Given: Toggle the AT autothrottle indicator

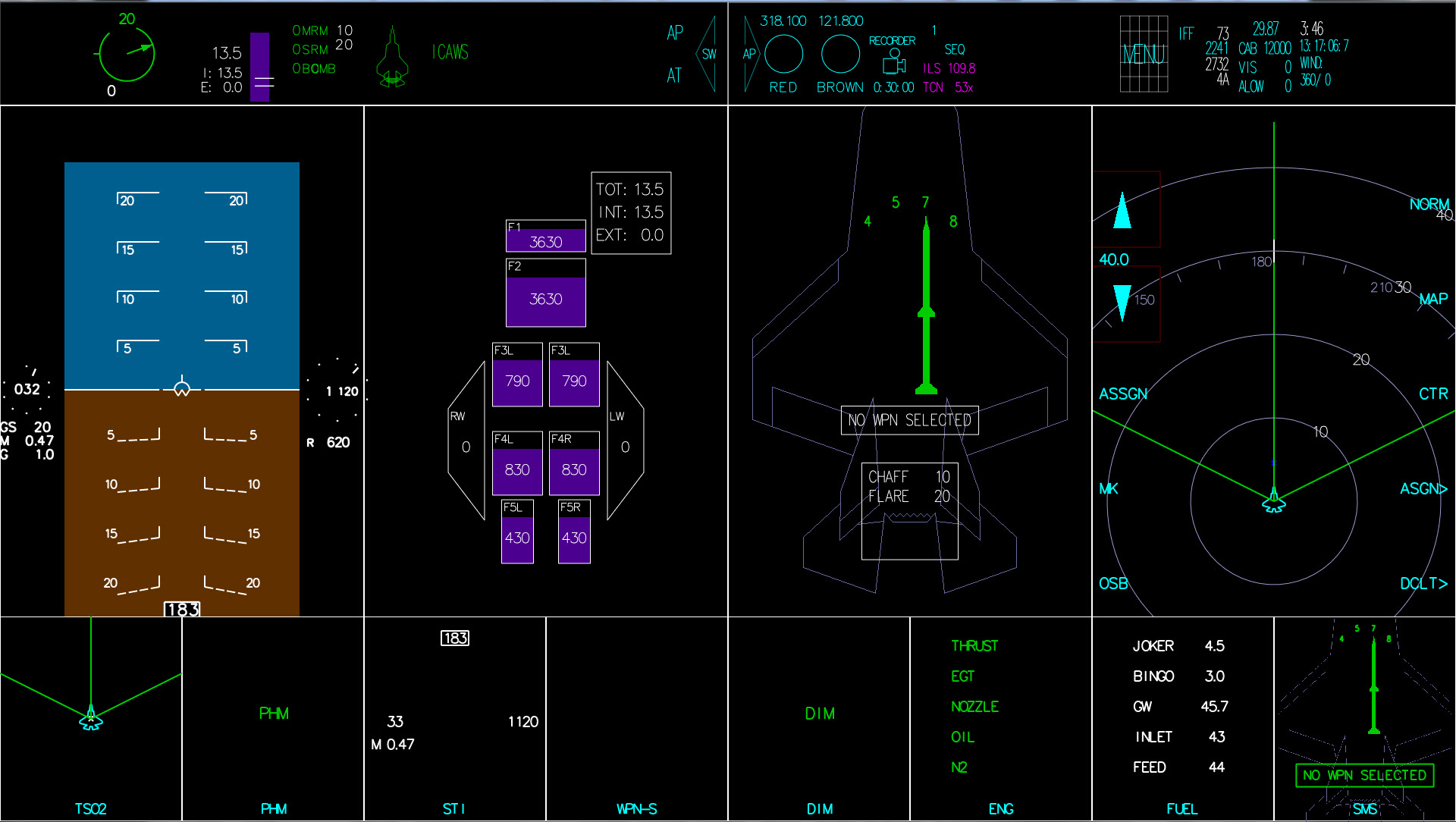Looking at the screenshot, I should (x=674, y=75).
